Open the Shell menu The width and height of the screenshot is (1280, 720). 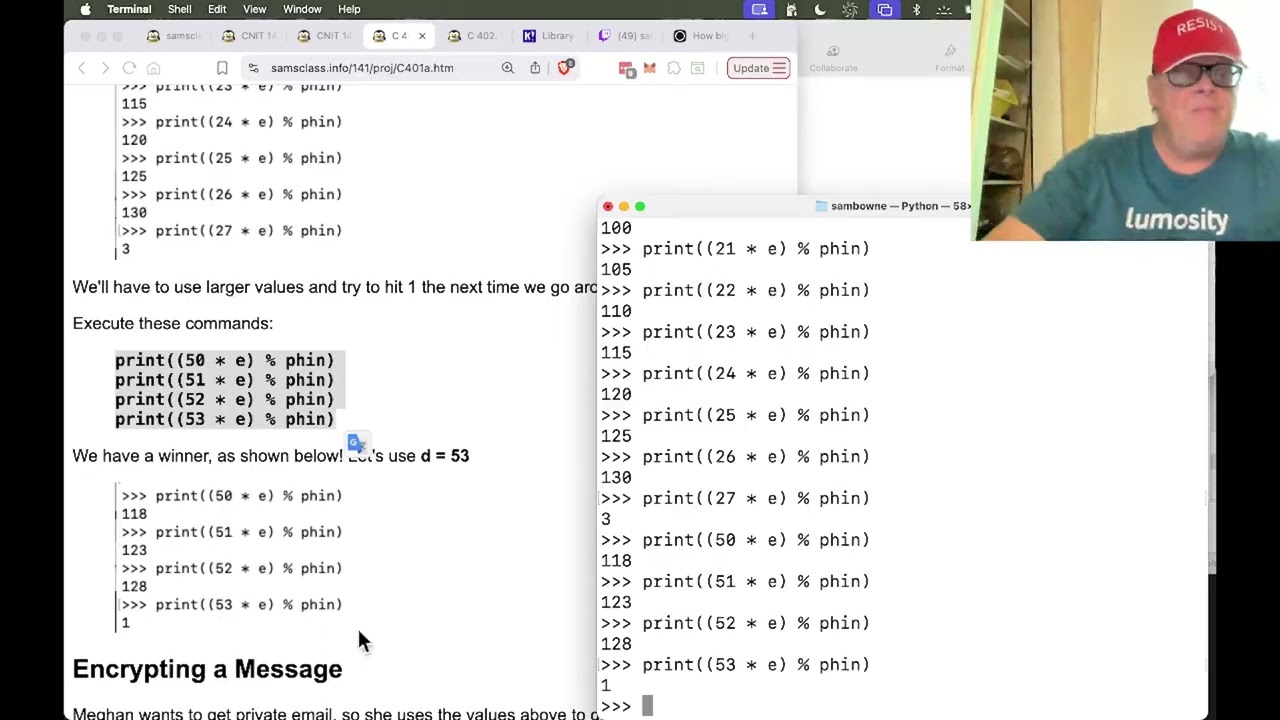[180, 10]
